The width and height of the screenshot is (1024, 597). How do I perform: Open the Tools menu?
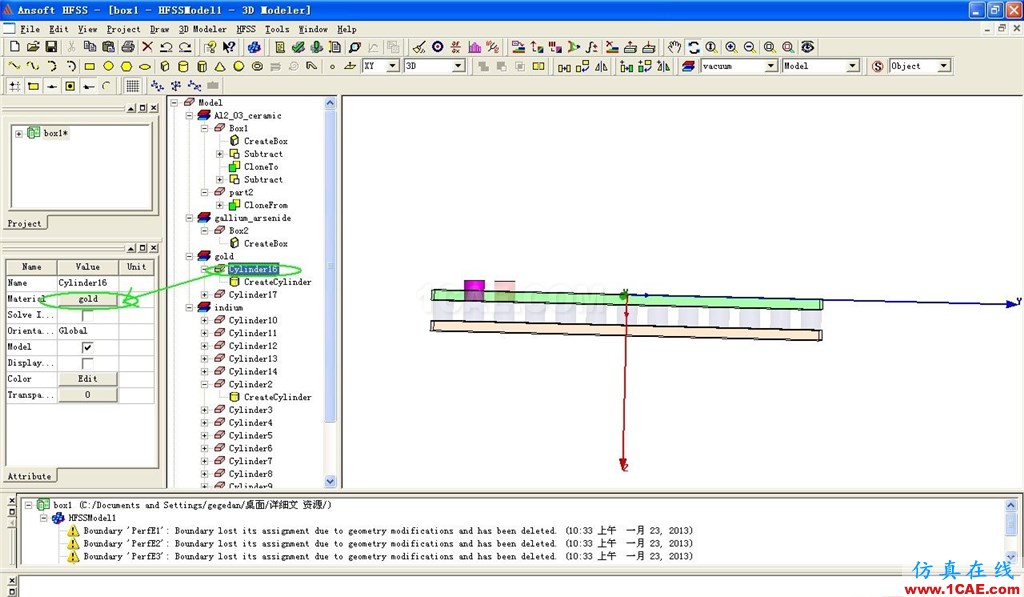click(277, 29)
